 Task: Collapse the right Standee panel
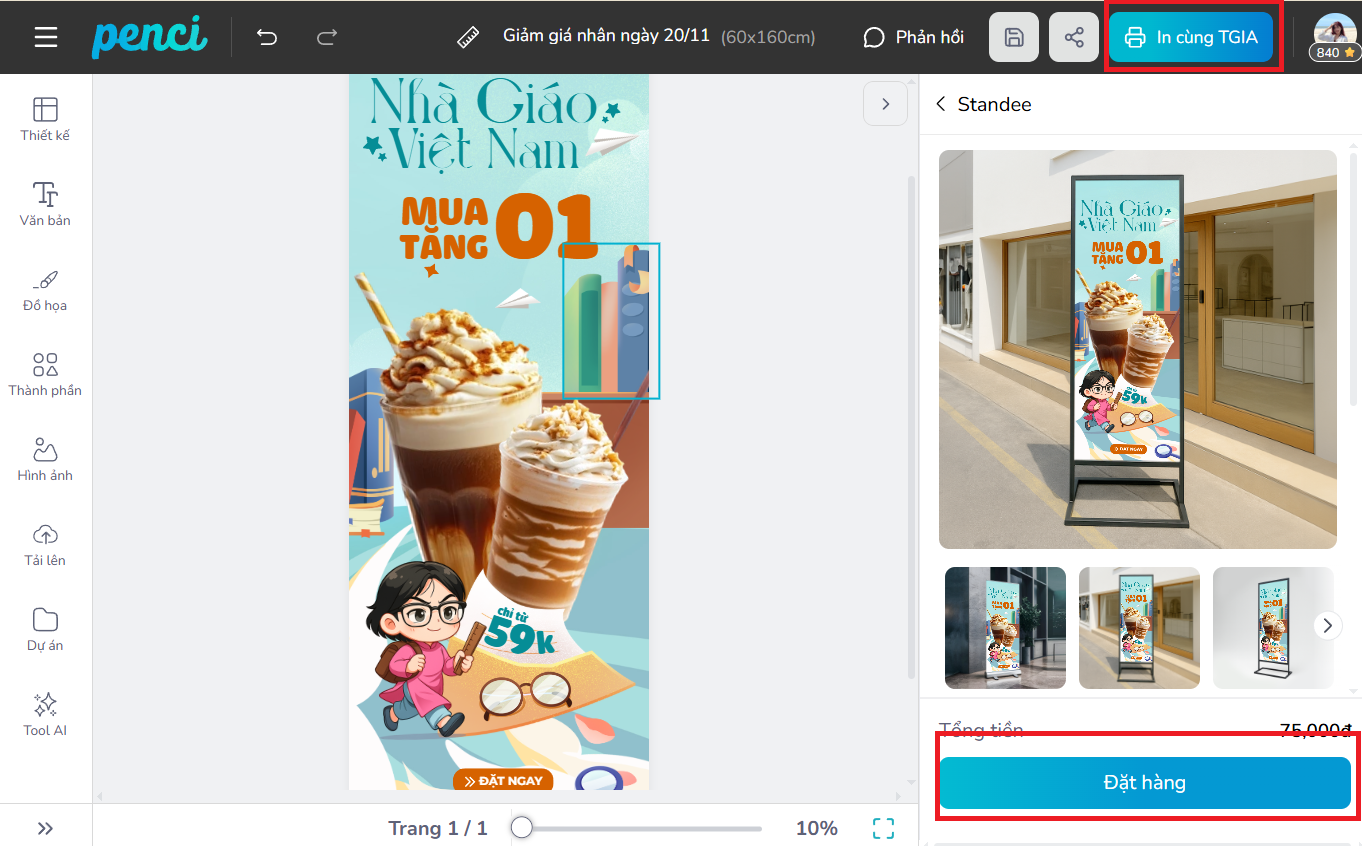885,104
